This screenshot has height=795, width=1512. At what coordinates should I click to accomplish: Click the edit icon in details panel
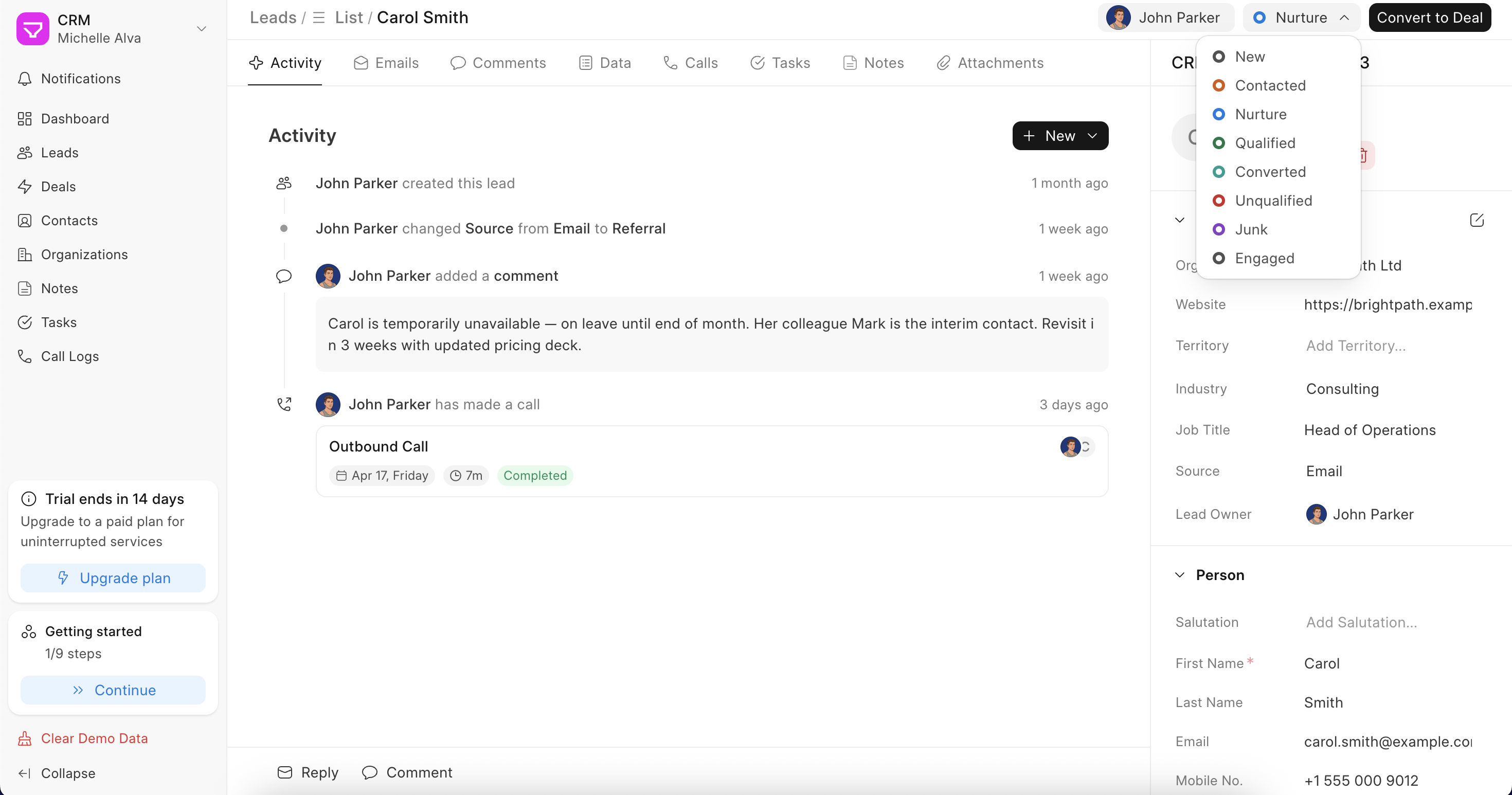pos(1477,220)
